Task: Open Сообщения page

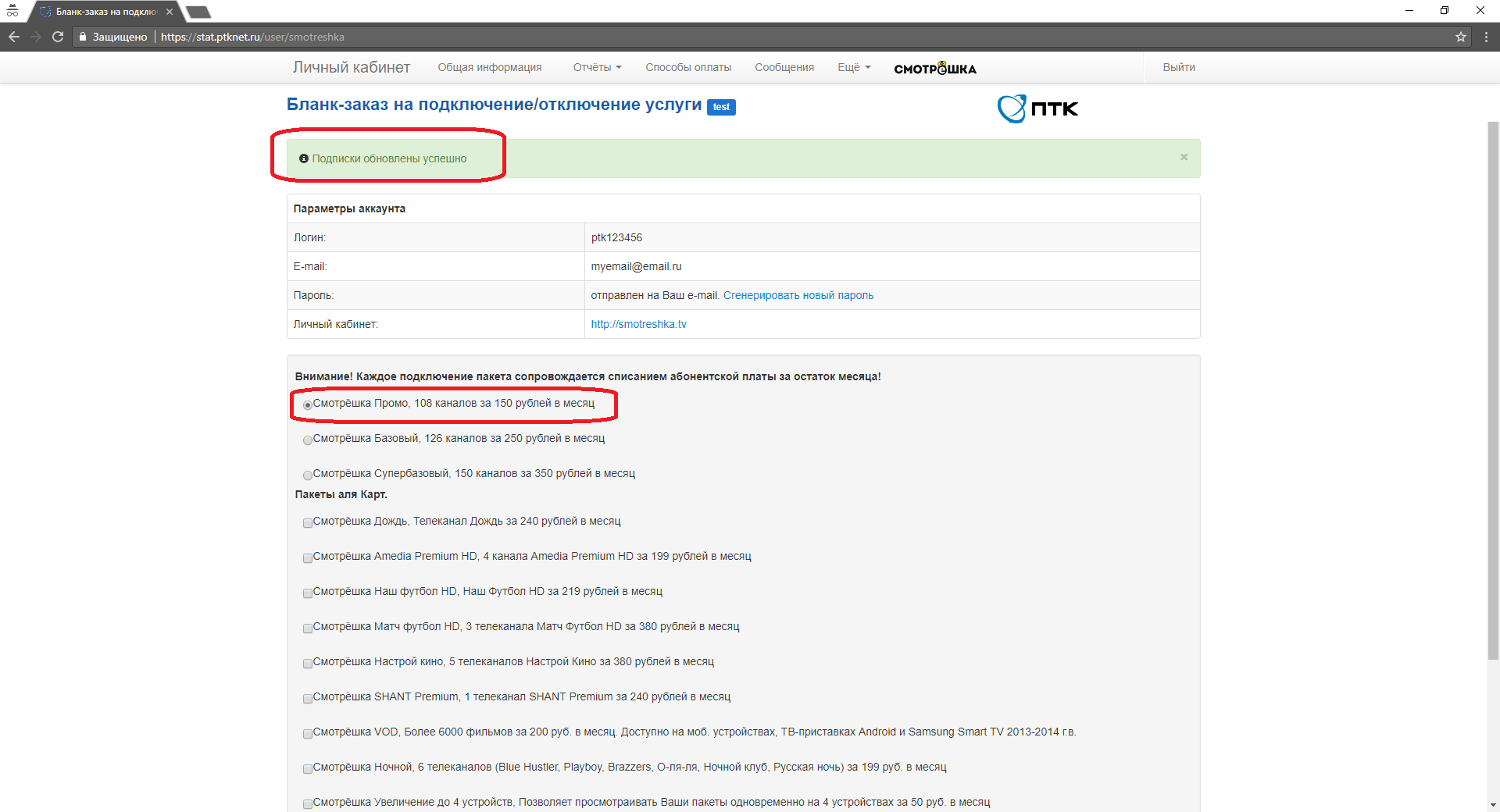Action: click(x=784, y=67)
